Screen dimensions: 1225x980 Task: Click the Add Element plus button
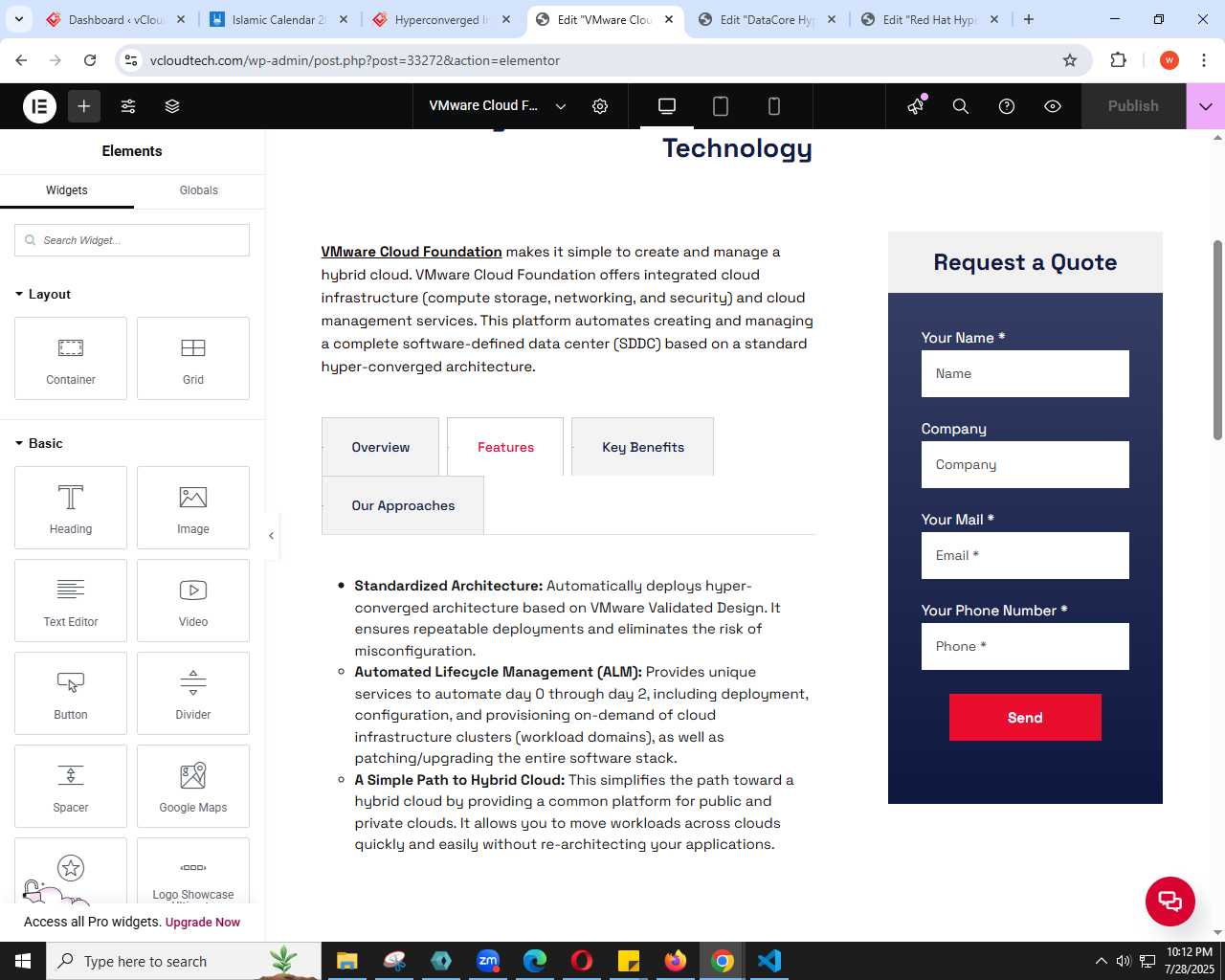click(x=84, y=106)
